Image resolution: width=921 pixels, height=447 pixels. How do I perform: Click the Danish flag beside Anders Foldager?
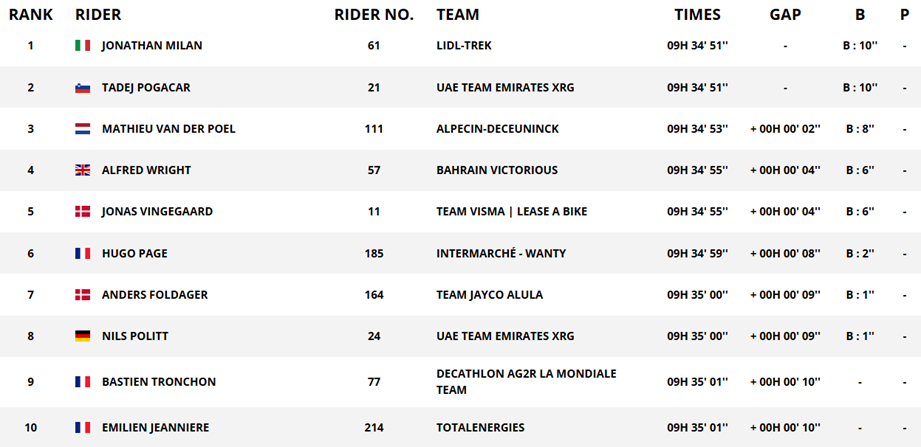[82, 295]
